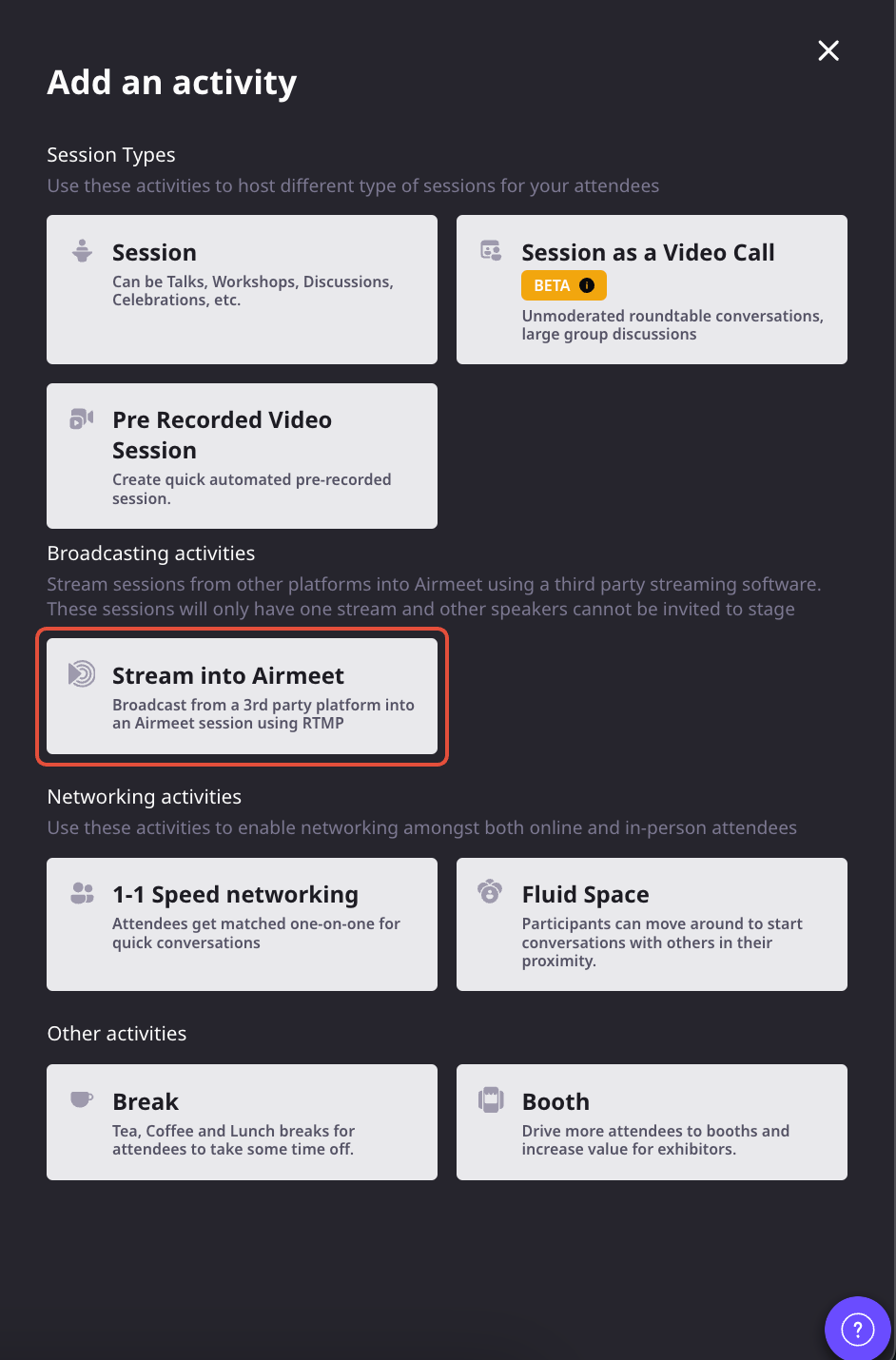This screenshot has width=896, height=1360.
Task: Click the Video Call session icon
Action: click(x=491, y=251)
